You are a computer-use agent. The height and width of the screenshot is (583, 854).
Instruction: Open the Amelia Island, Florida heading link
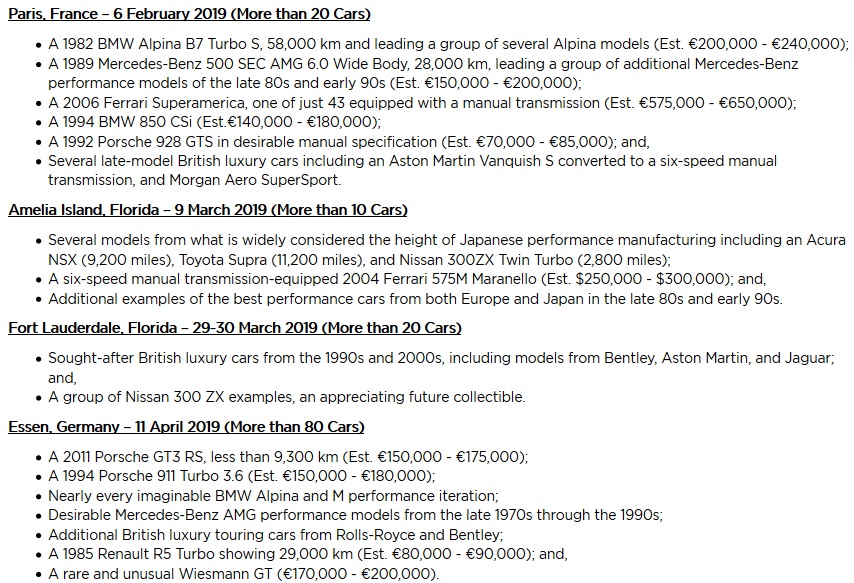click(x=207, y=210)
